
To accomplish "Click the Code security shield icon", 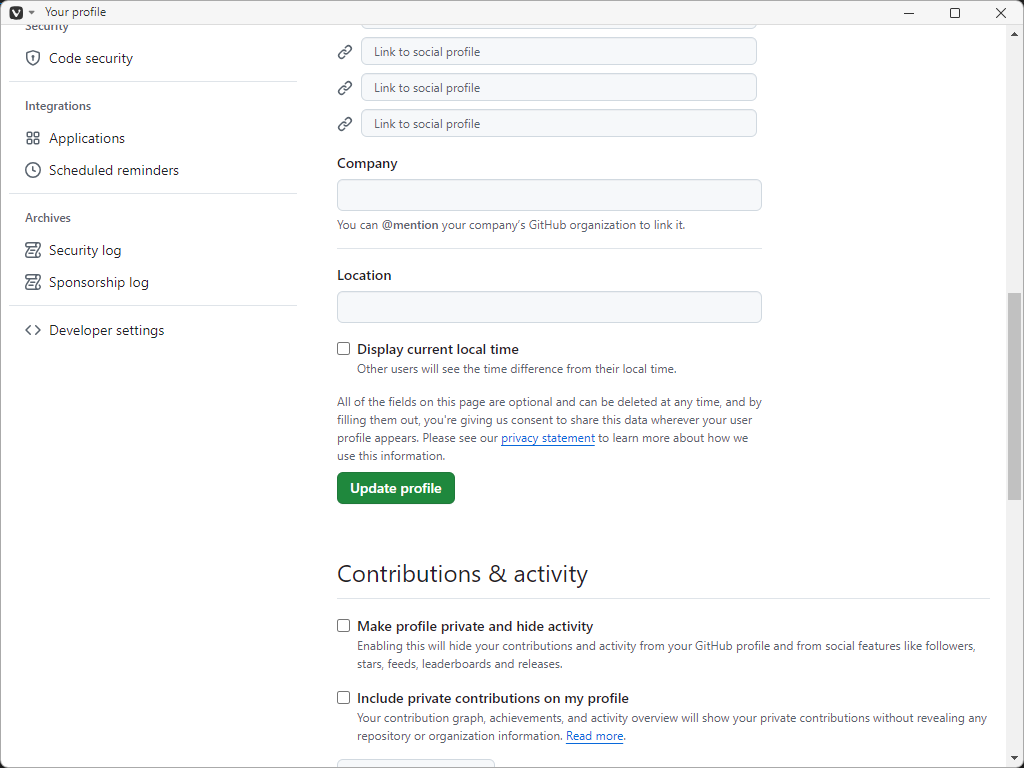I will pos(33,58).
